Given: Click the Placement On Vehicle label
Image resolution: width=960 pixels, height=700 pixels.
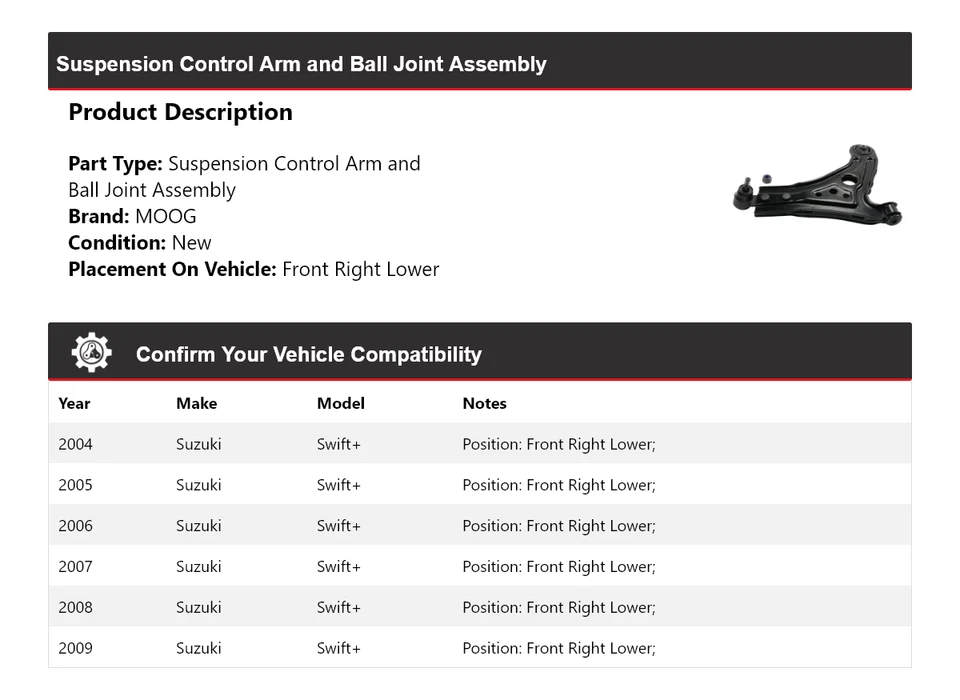Looking at the screenshot, I should pyautogui.click(x=172, y=269).
